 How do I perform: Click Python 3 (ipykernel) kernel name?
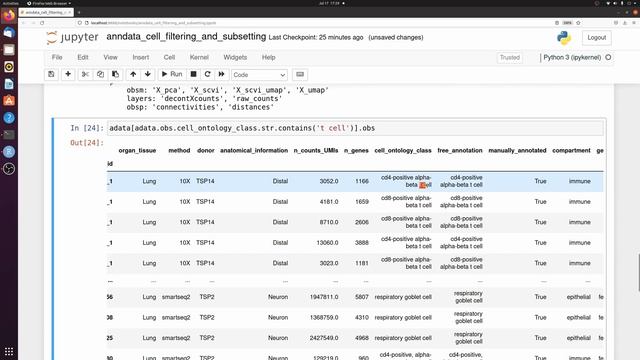click(572, 58)
